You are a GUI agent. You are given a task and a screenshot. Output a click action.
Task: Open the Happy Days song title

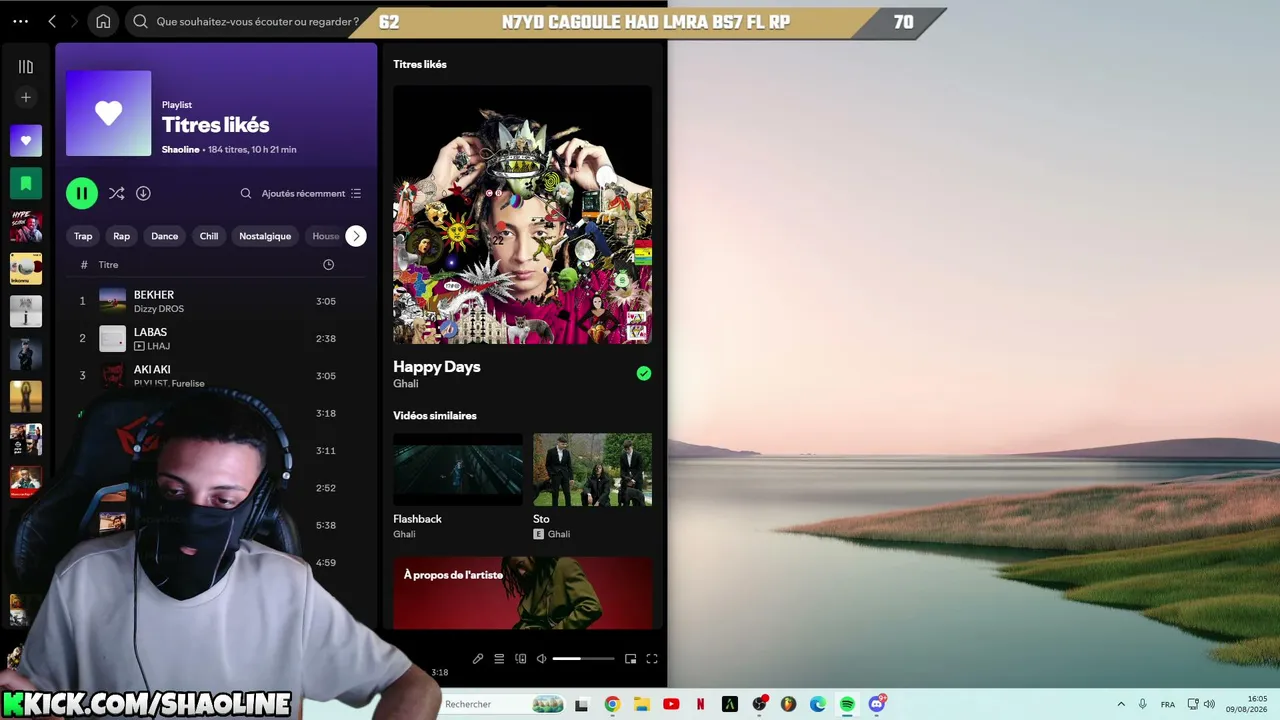pos(437,367)
